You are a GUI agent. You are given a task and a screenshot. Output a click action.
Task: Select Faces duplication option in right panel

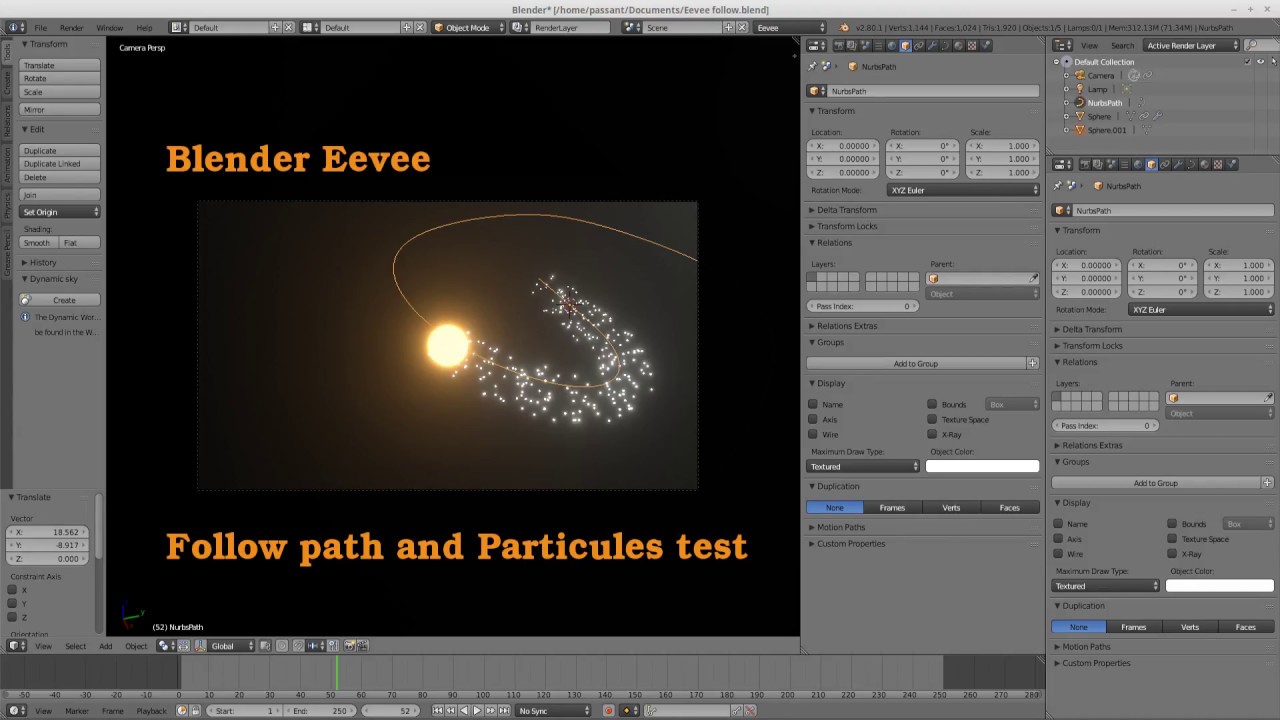point(1246,627)
